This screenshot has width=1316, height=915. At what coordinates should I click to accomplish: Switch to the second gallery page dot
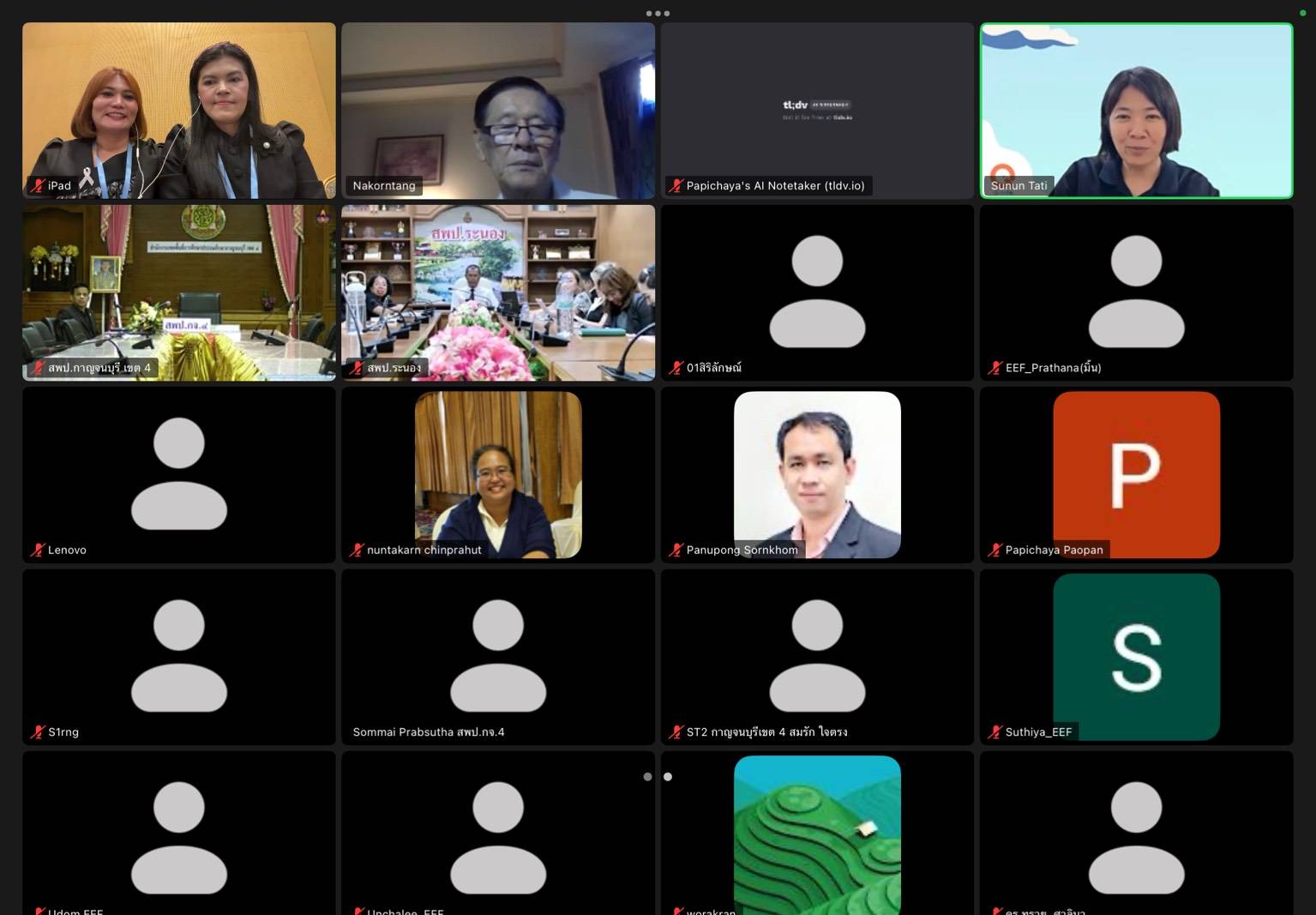pos(668,777)
